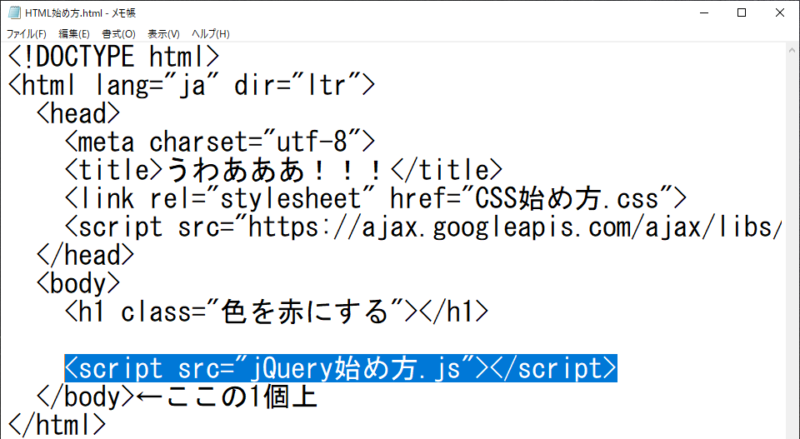The height and width of the screenshot is (439, 800).
Task: Close the メモ帳 window
Action: (780, 13)
